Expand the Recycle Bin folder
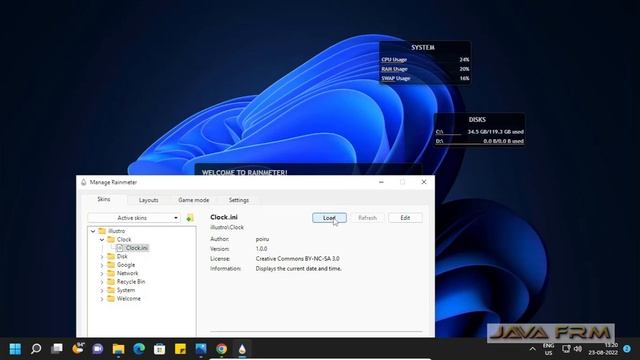640x360 pixels. [x=102, y=282]
